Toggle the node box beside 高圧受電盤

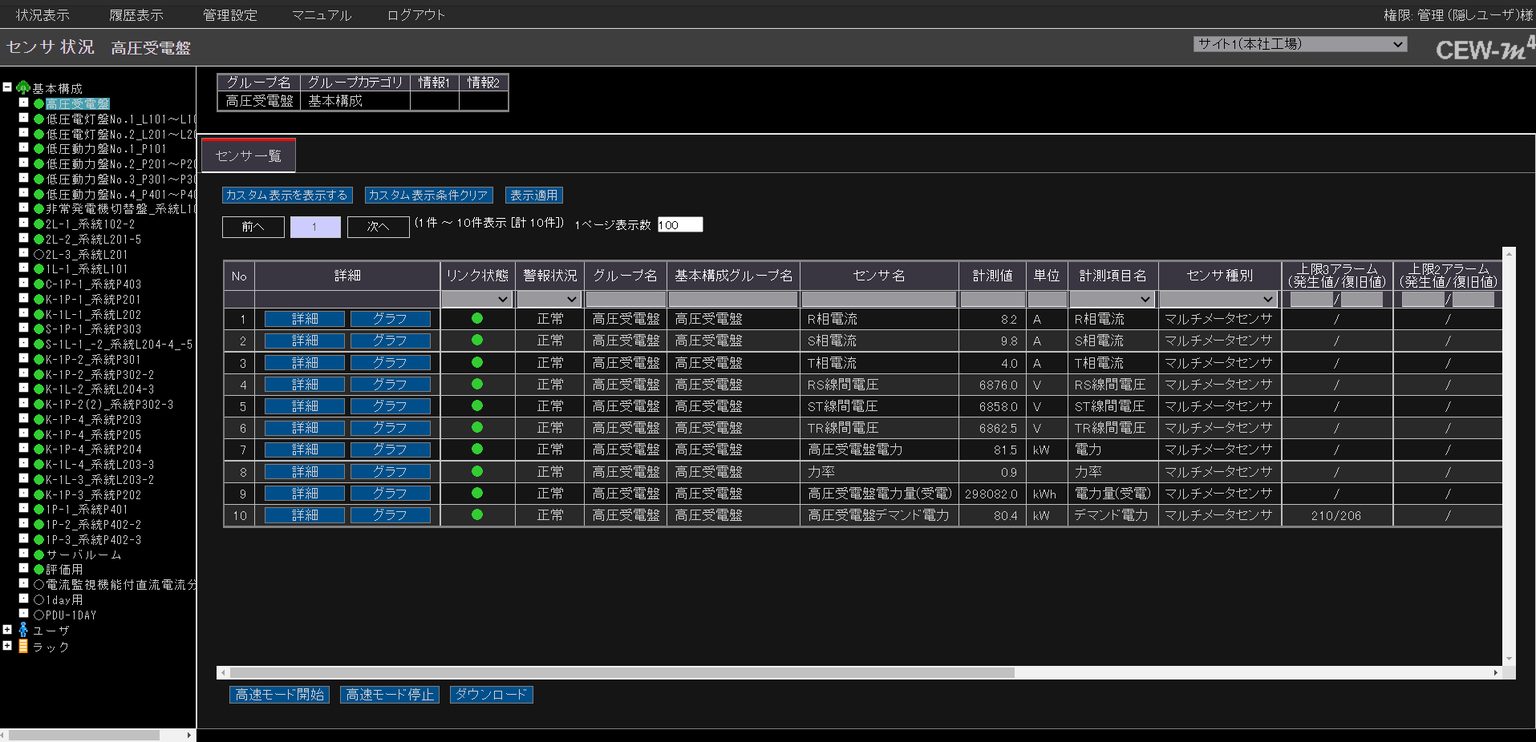[x=23, y=103]
